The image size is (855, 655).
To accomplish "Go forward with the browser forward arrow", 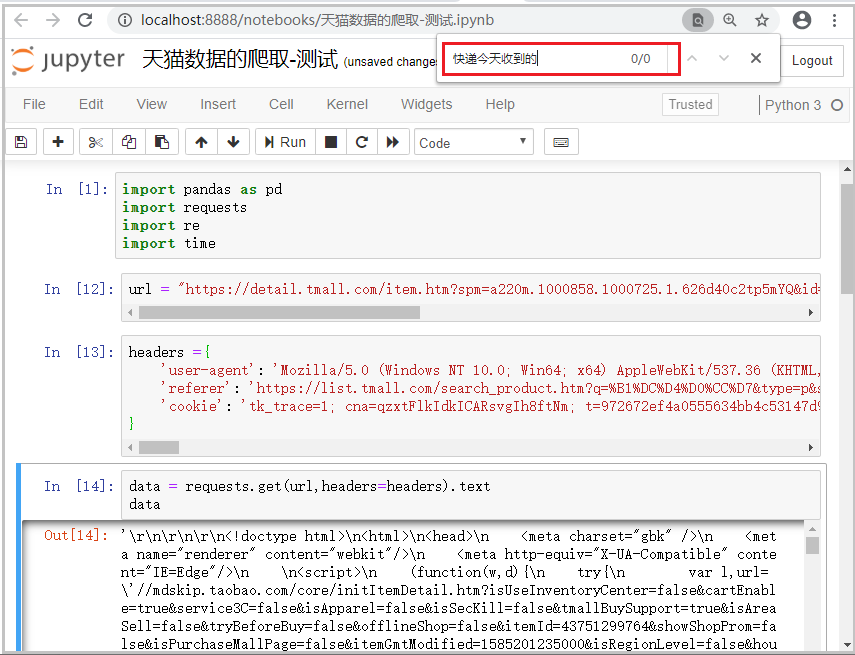I will [x=53, y=20].
